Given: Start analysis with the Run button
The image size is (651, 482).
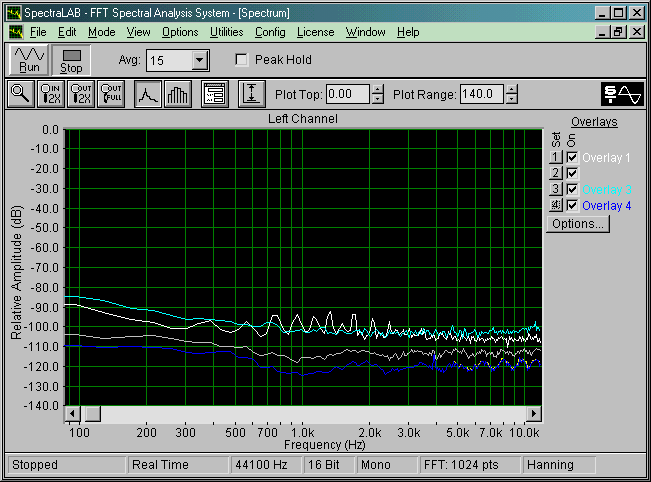Looking at the screenshot, I should point(29,60).
